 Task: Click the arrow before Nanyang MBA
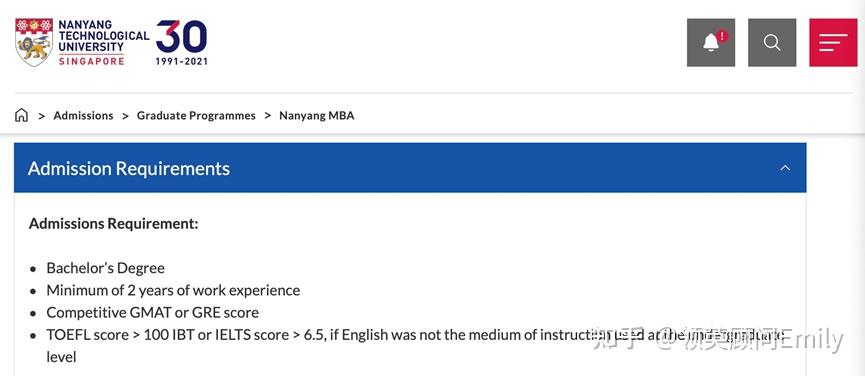coord(268,116)
